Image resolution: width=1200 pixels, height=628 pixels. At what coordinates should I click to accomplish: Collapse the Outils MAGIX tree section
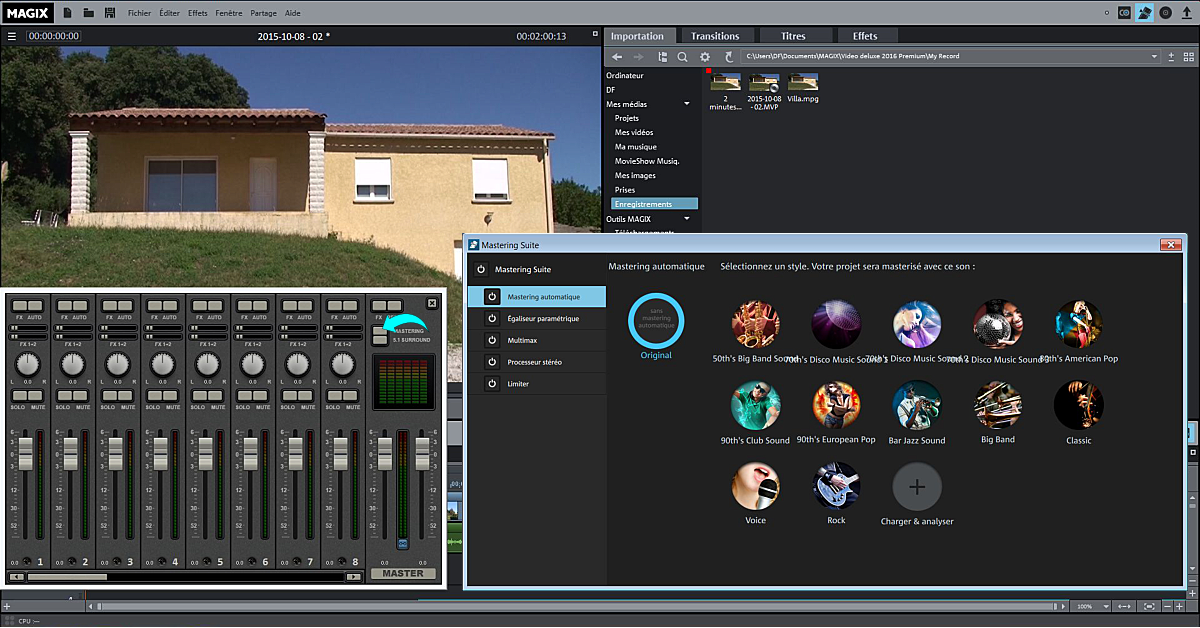[687, 218]
